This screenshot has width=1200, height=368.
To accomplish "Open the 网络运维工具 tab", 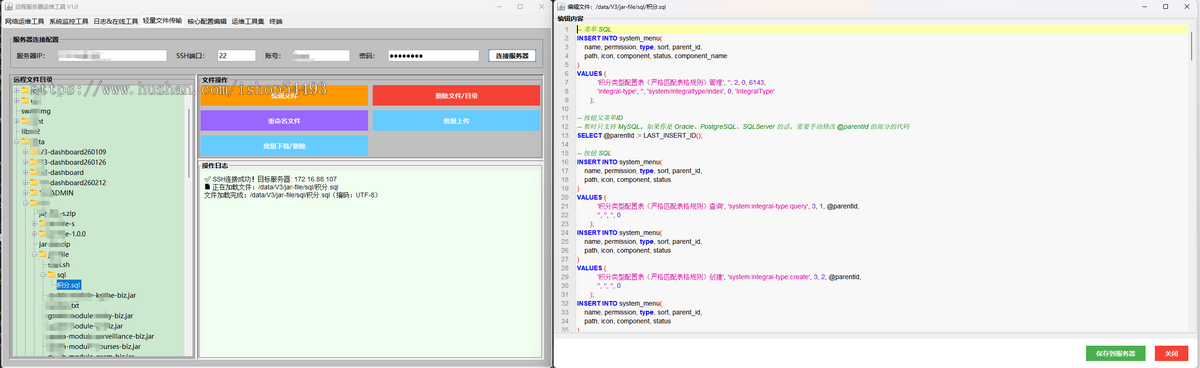I will pyautogui.click(x=25, y=20).
